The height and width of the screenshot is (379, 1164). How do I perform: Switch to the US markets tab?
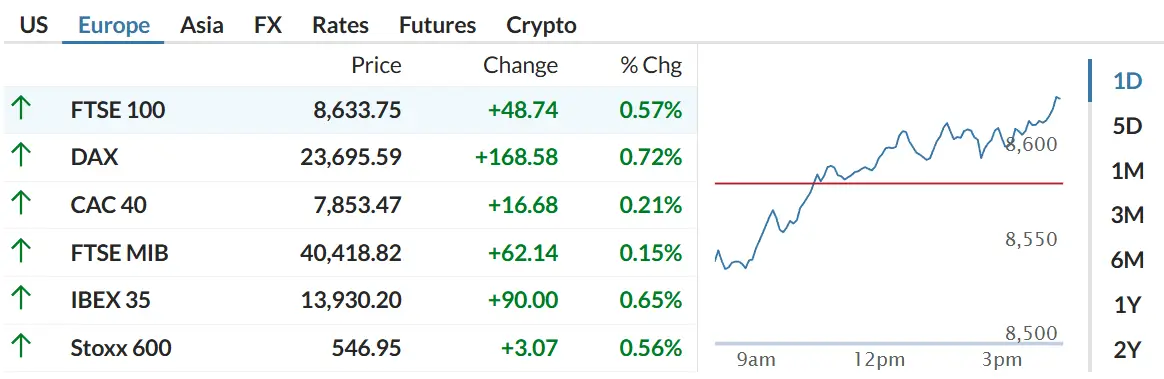(x=33, y=25)
